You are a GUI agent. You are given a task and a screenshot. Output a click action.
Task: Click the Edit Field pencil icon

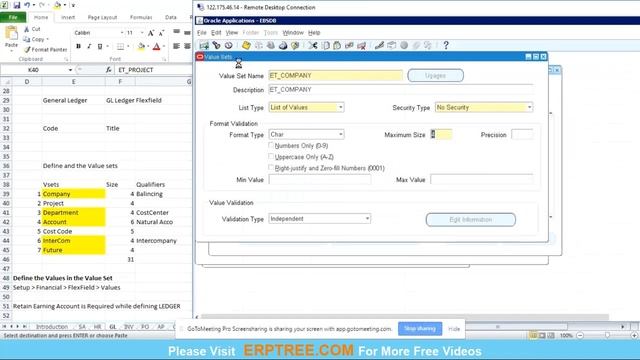379,45
